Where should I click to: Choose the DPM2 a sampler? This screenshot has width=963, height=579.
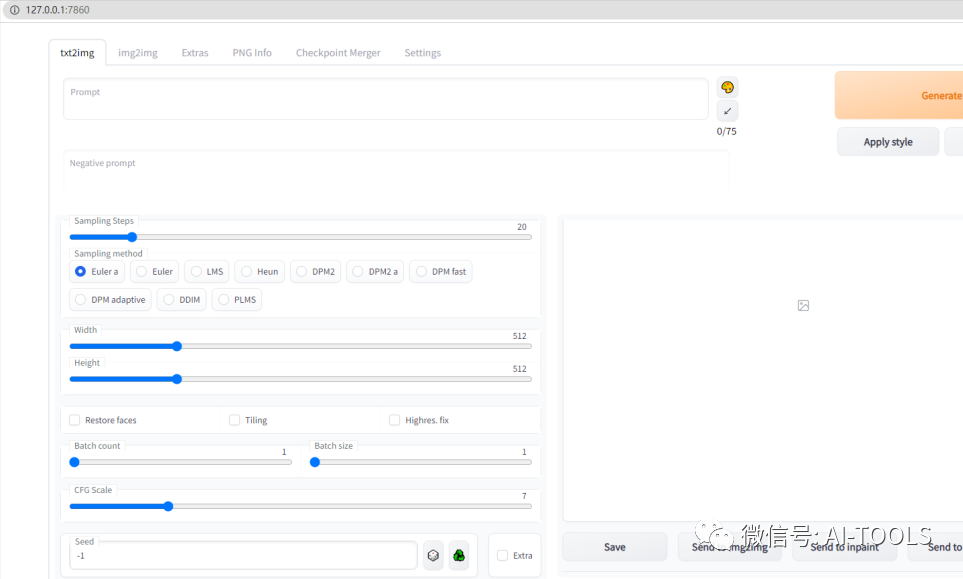point(358,271)
